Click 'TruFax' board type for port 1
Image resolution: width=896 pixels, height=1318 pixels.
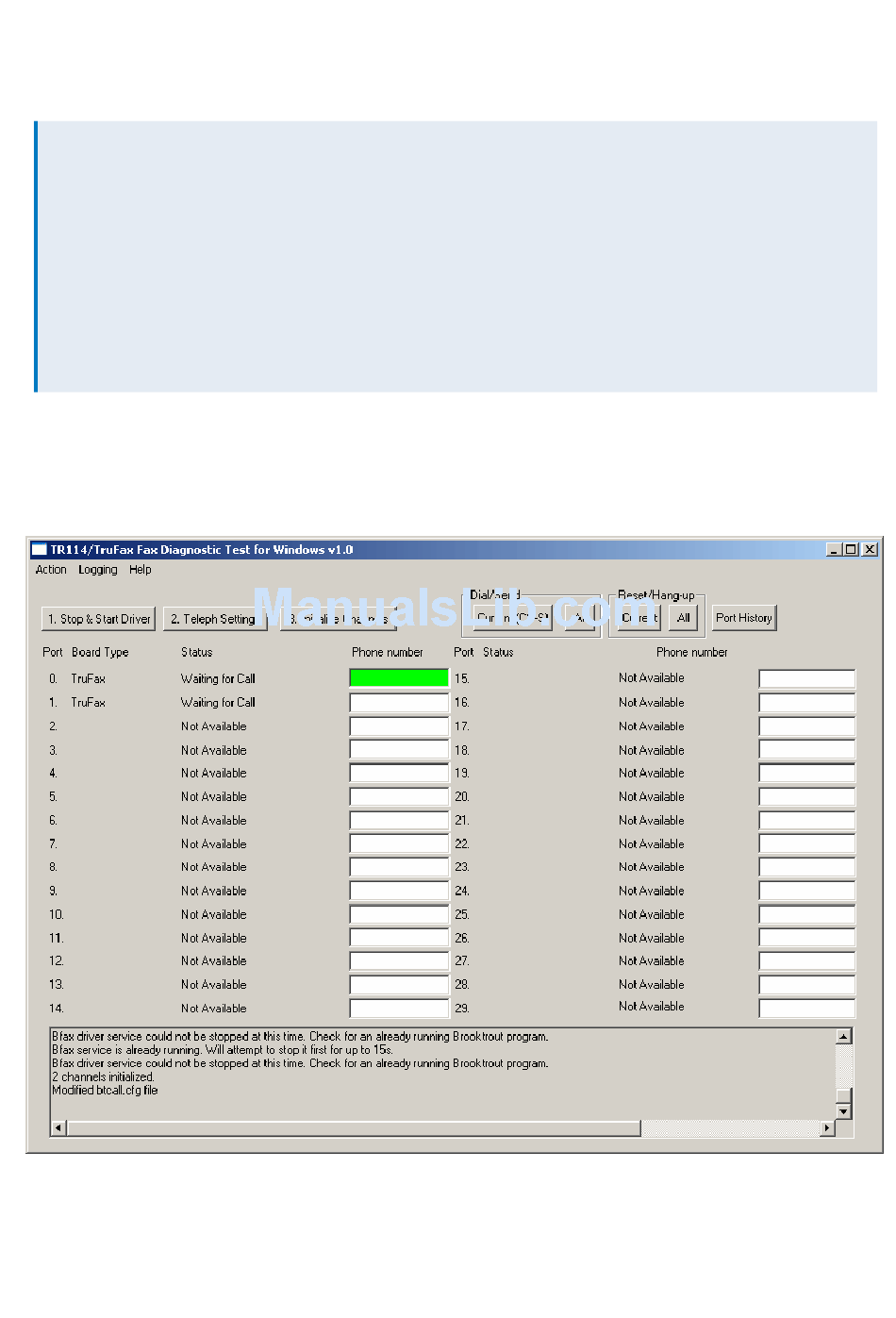pos(88,702)
